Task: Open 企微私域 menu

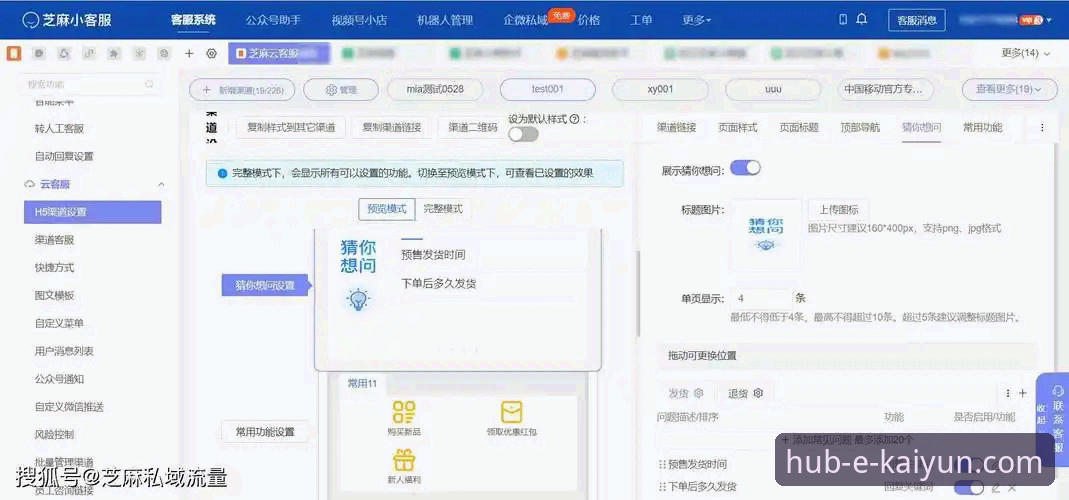Action: coord(526,20)
